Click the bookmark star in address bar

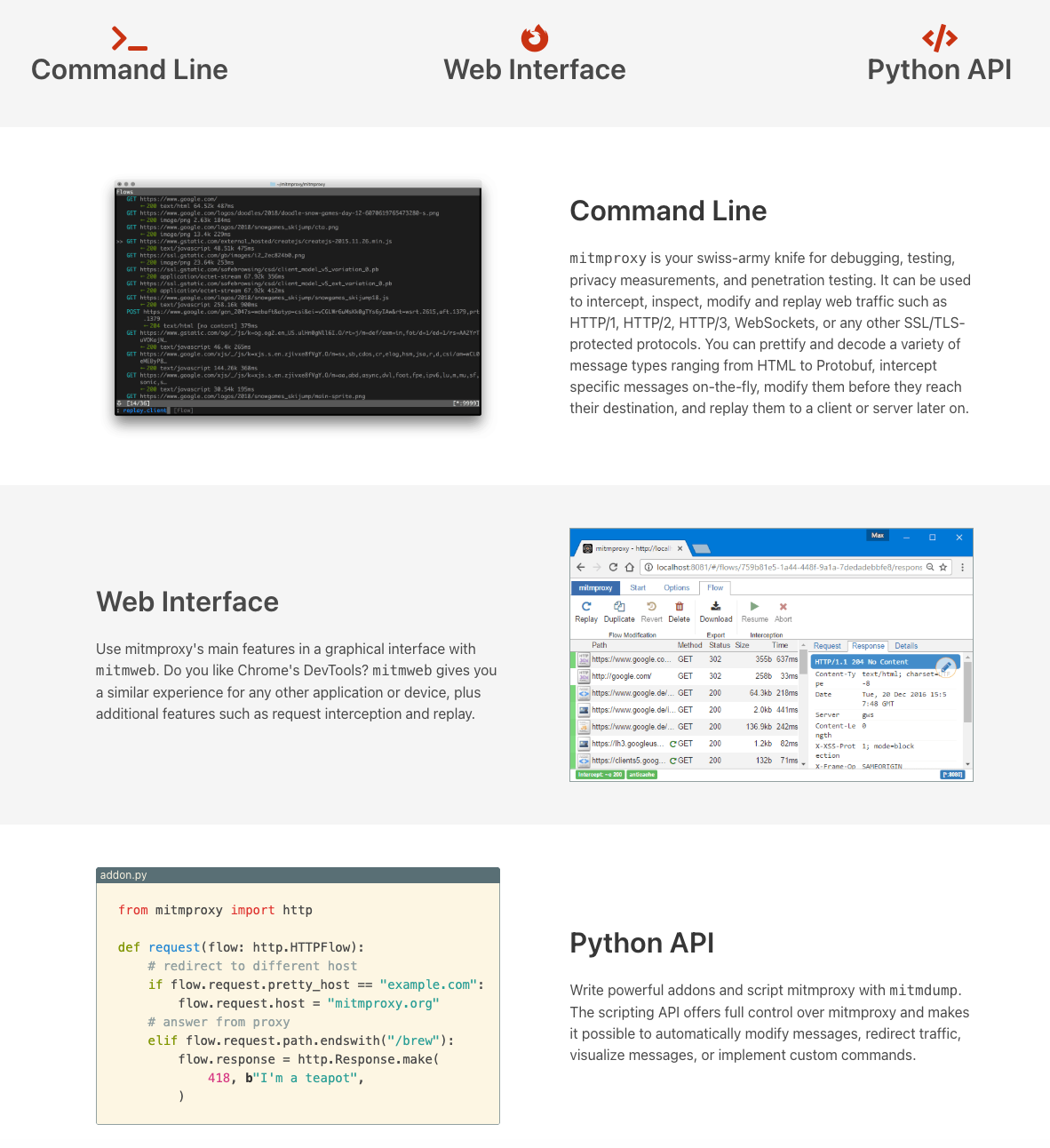pyautogui.click(x=943, y=567)
